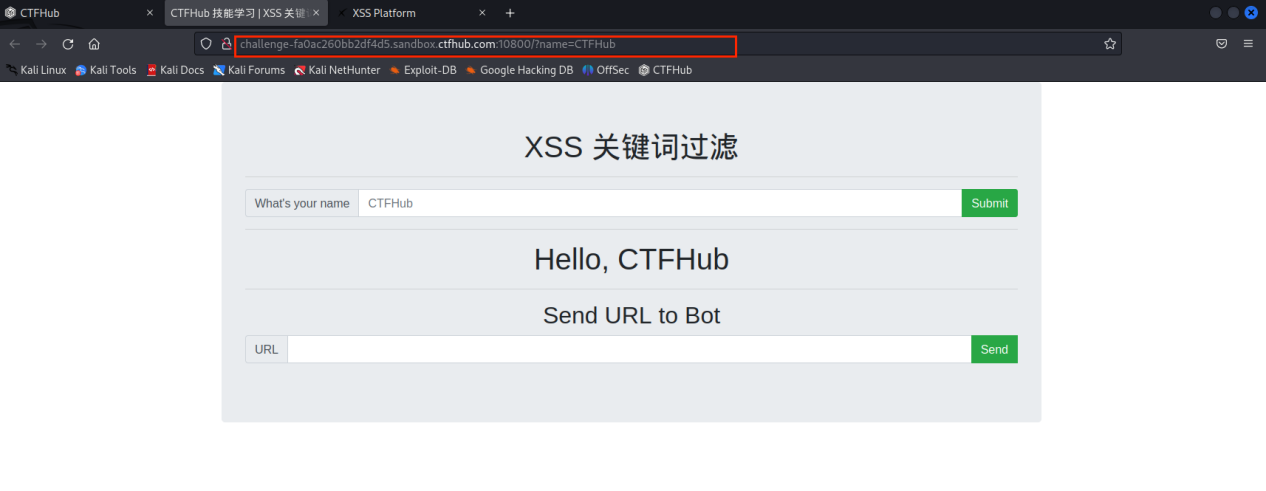Switch to the XSS Platform tab
The image size is (1266, 491).
click(412, 13)
